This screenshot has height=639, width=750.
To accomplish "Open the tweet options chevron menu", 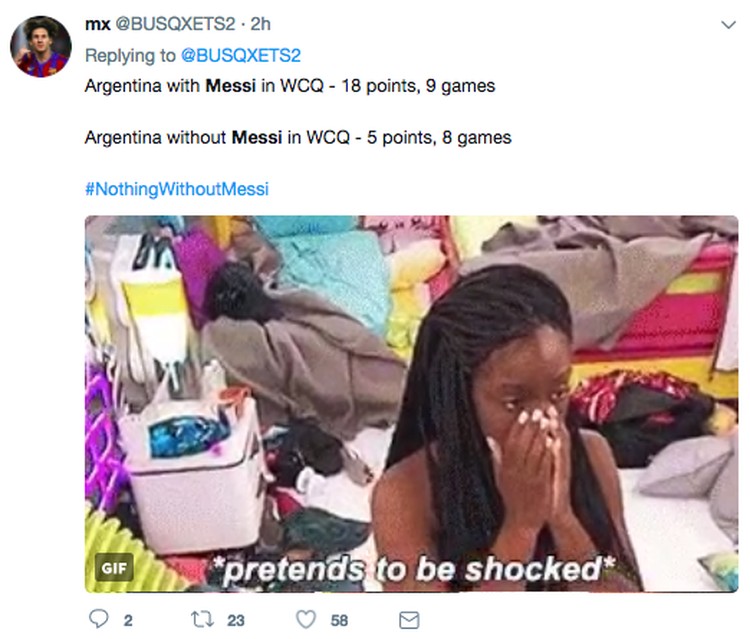I will [728, 24].
